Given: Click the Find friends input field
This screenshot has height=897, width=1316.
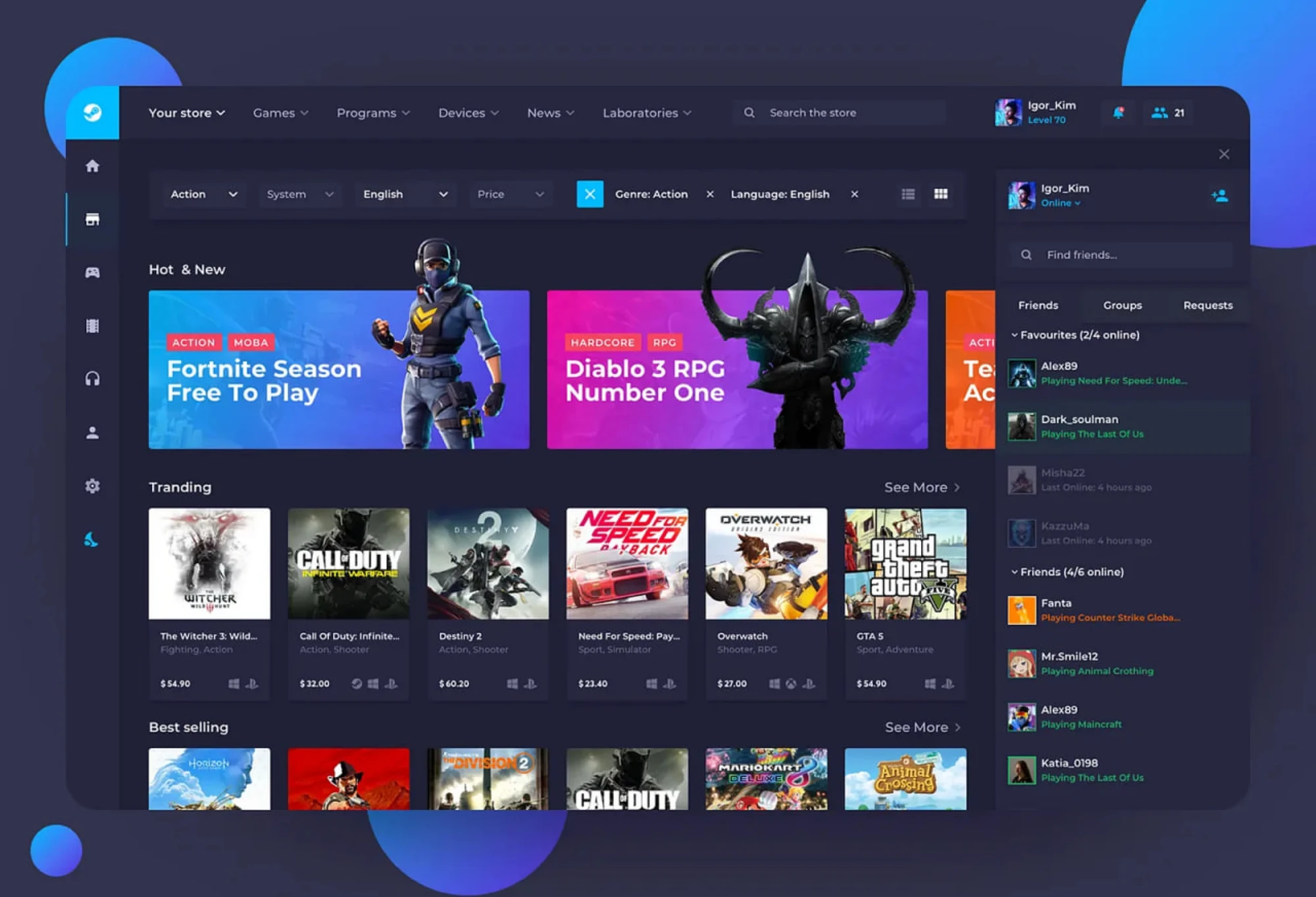Looking at the screenshot, I should 1121,255.
